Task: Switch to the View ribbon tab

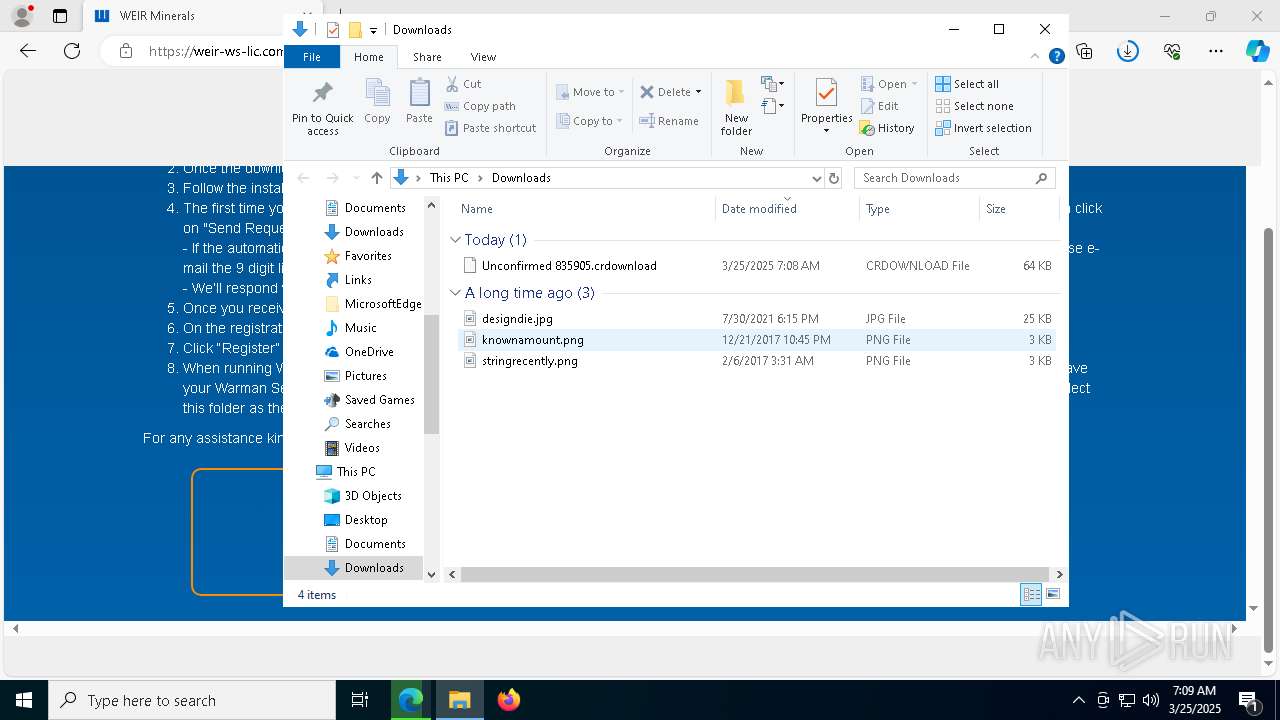Action: (x=483, y=57)
